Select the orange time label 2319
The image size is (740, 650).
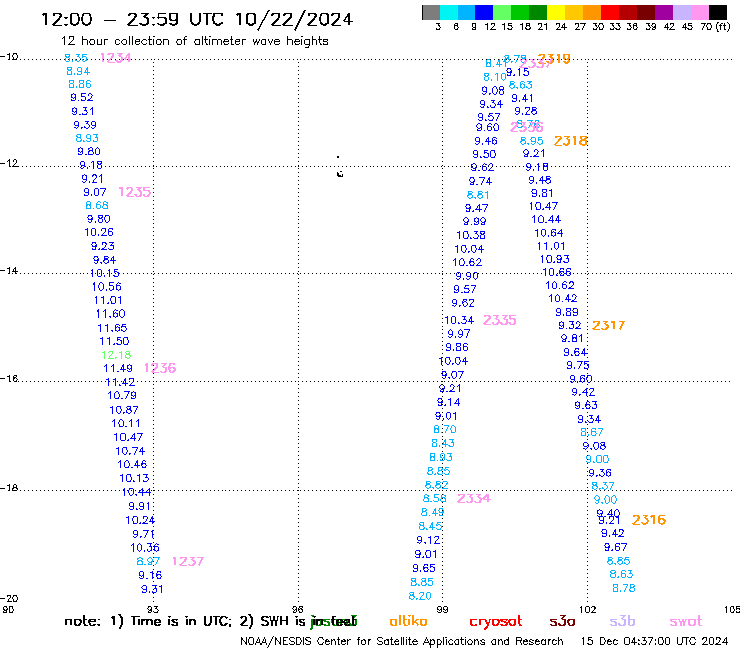[x=554, y=58]
